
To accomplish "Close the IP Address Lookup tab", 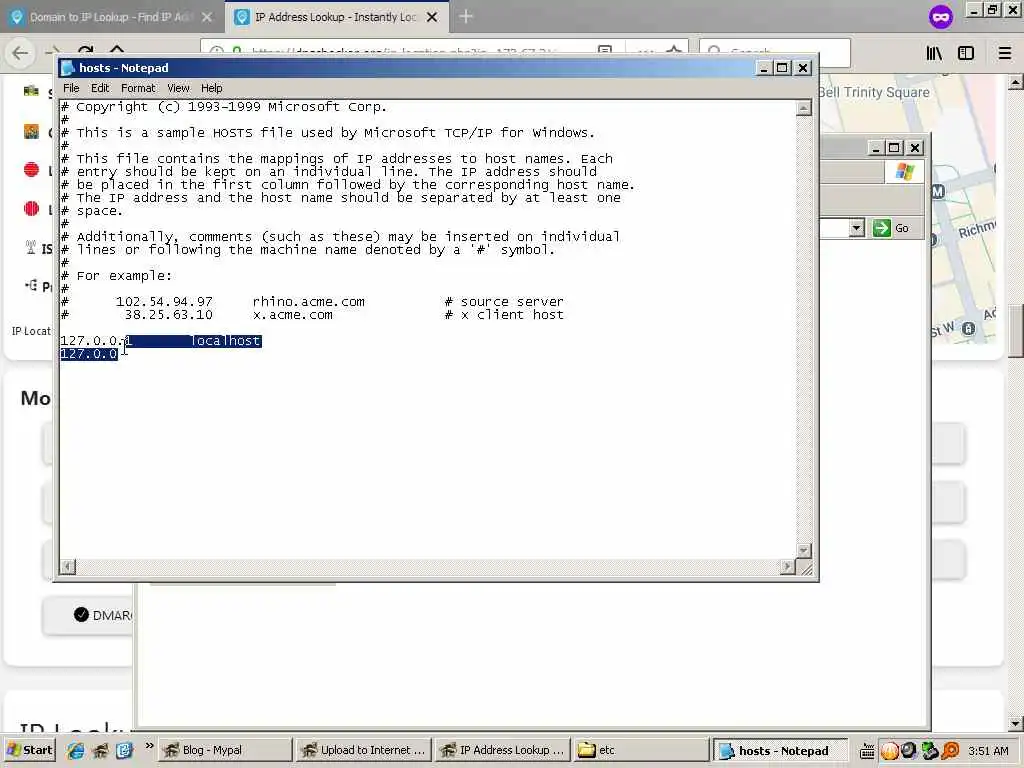I will (x=432, y=17).
